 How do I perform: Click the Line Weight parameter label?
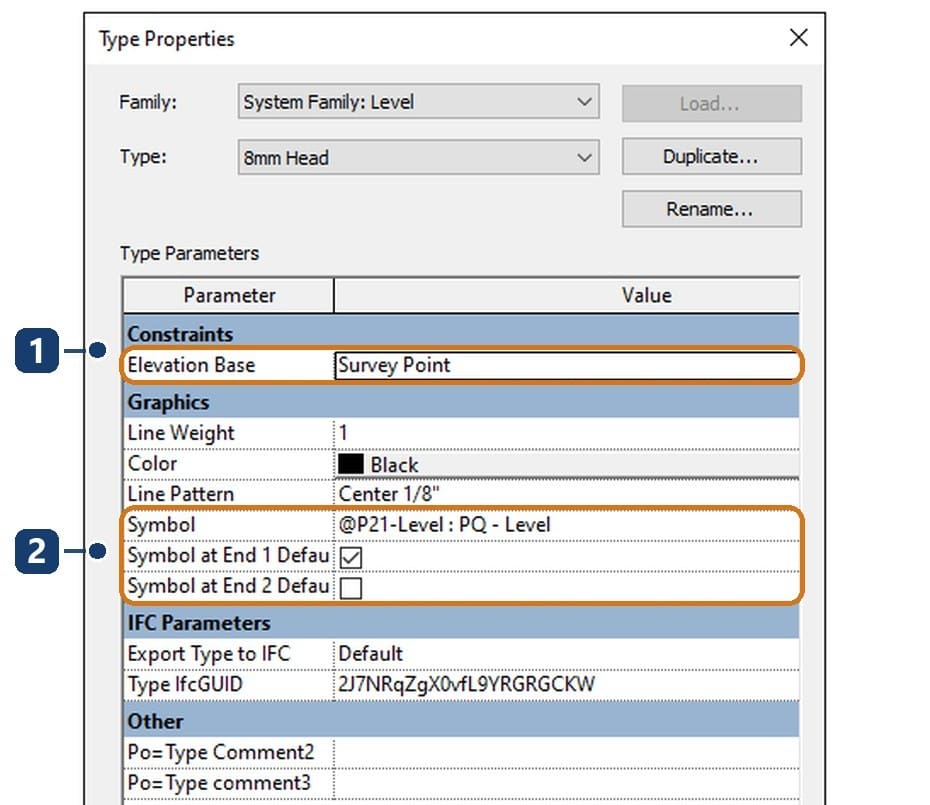click(x=181, y=433)
